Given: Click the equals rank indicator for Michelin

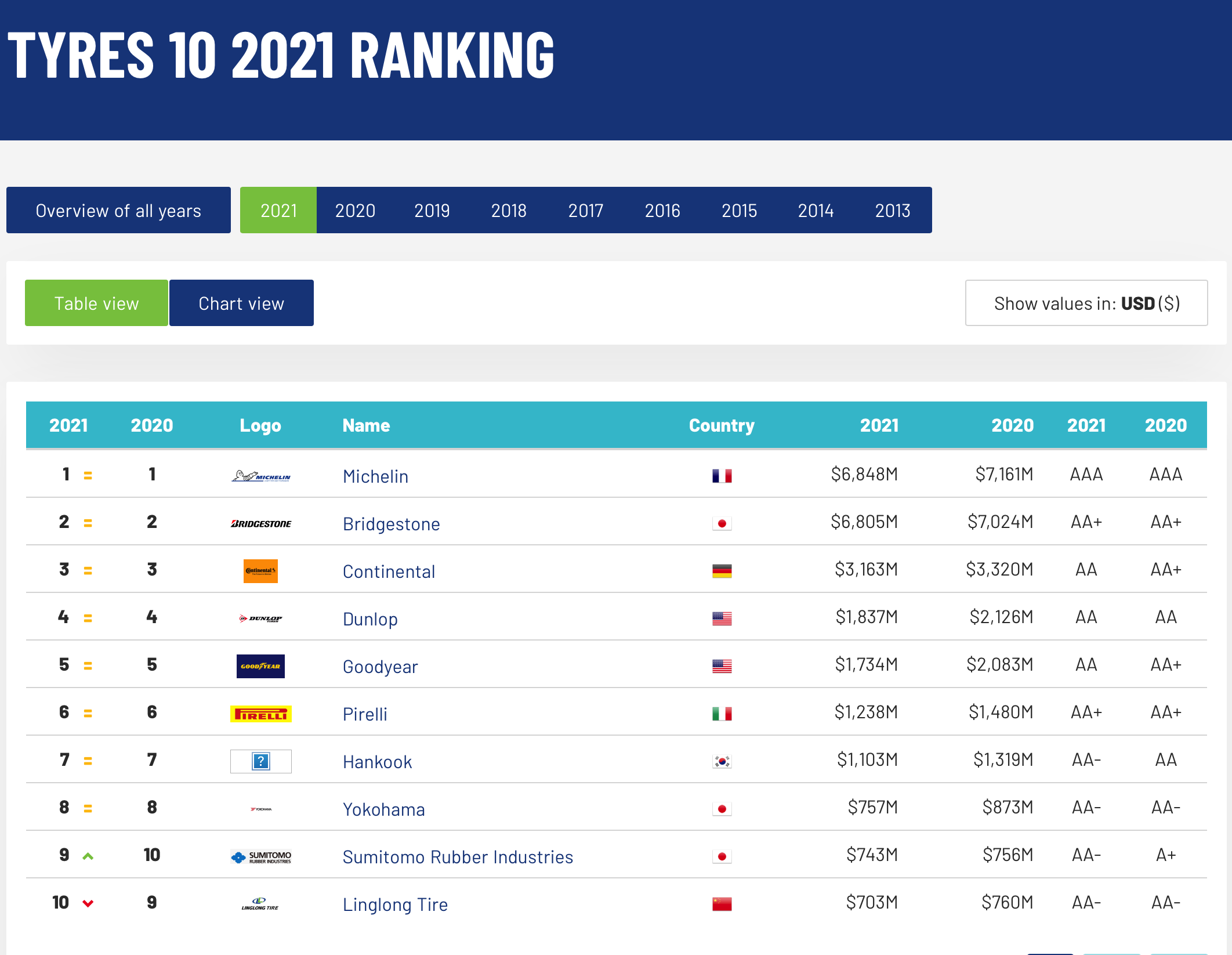Looking at the screenshot, I should (88, 476).
